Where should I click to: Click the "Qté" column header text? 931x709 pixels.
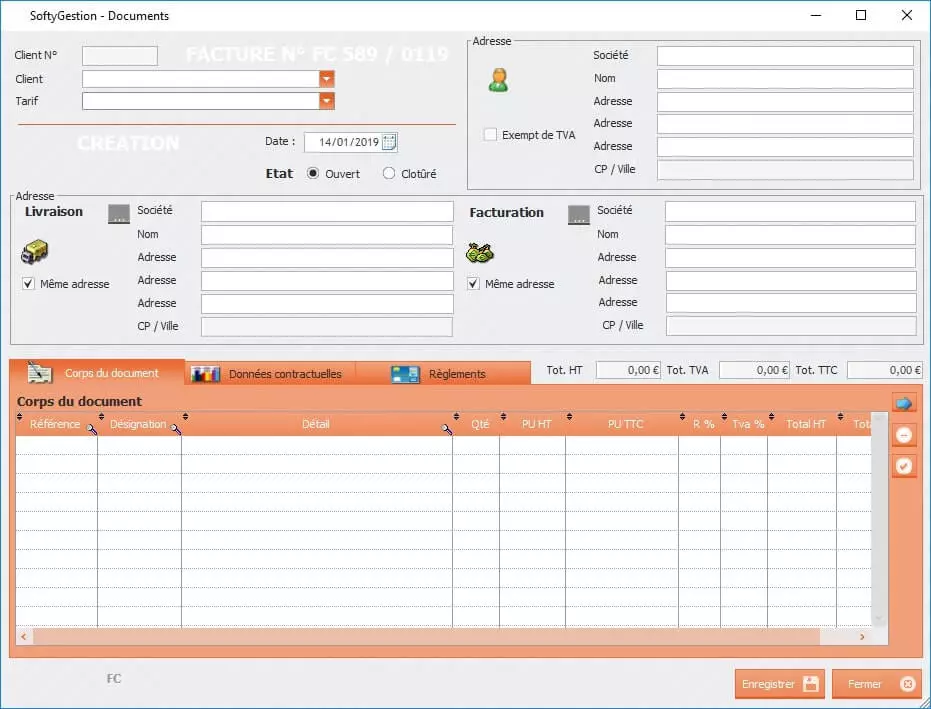[480, 424]
